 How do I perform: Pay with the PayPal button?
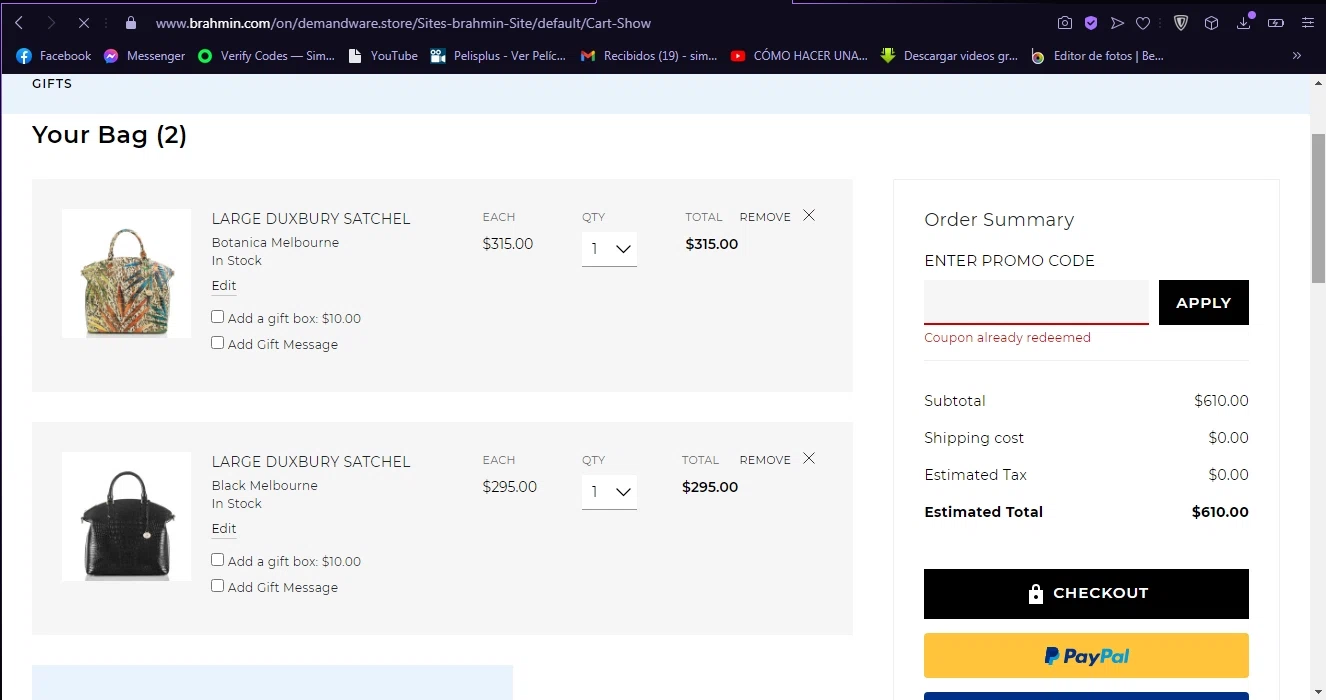1086,656
